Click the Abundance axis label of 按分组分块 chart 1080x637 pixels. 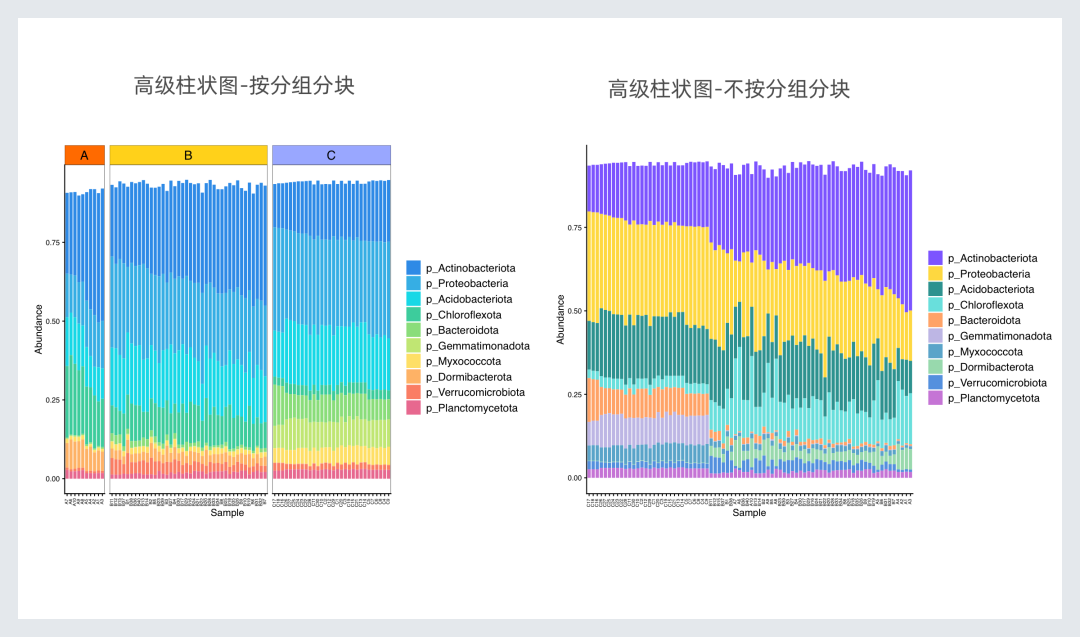[39, 329]
